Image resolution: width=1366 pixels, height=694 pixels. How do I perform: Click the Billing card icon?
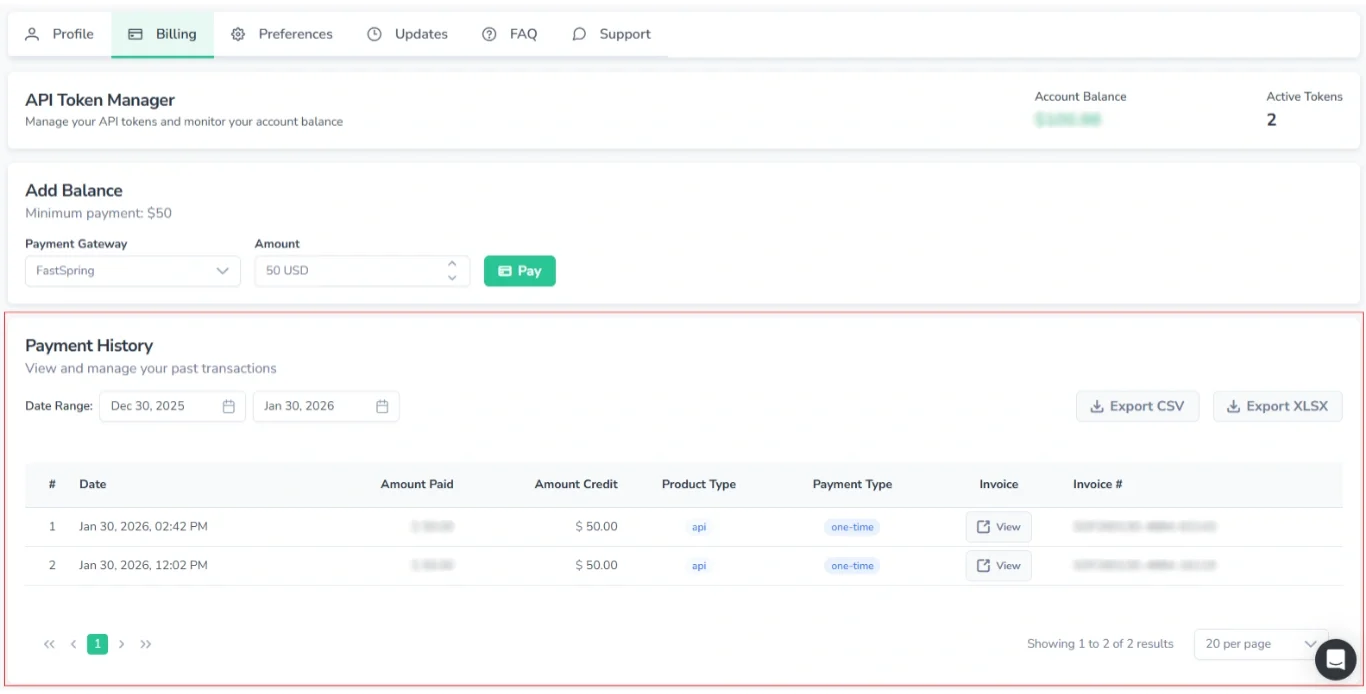click(135, 33)
